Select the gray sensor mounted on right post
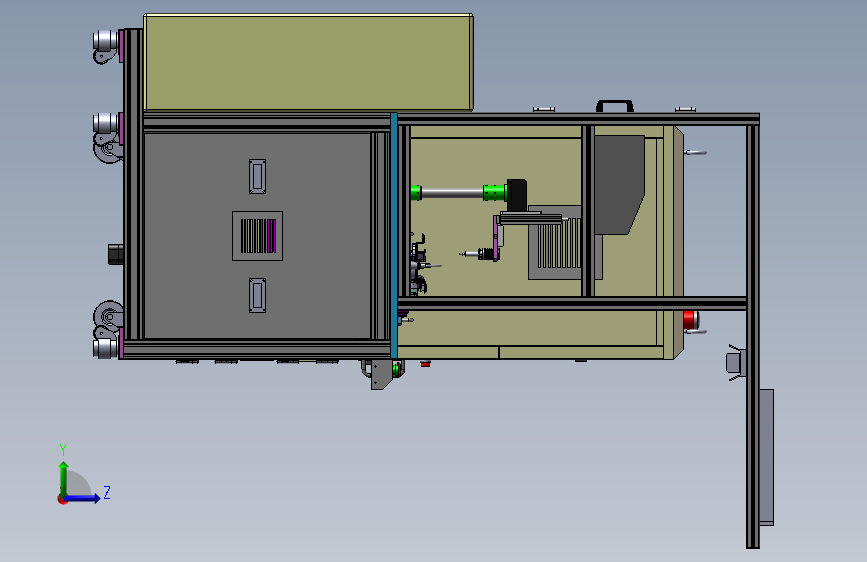The image size is (867, 562). [x=735, y=363]
